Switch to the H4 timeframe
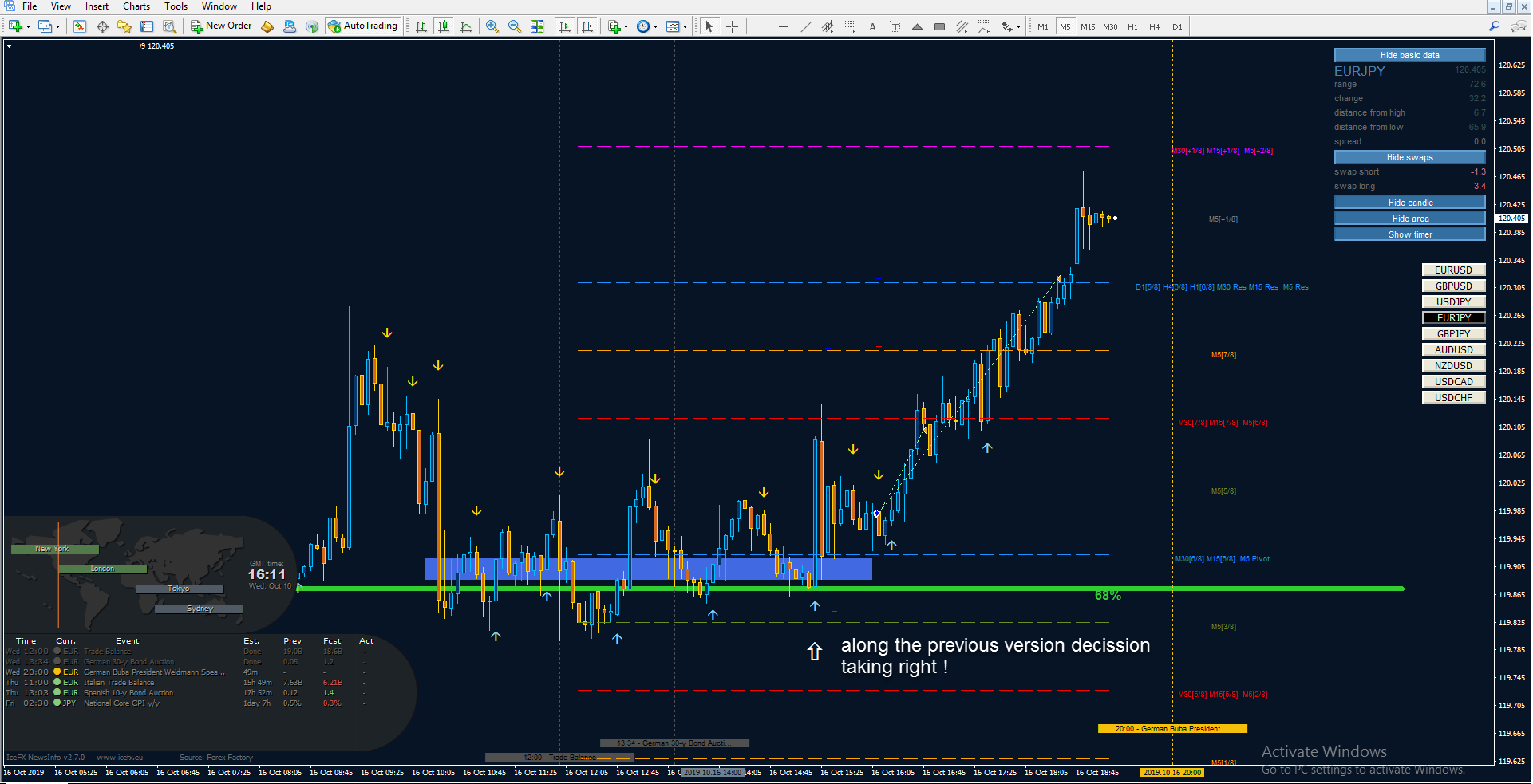The height and width of the screenshot is (784, 1533). tap(1154, 26)
